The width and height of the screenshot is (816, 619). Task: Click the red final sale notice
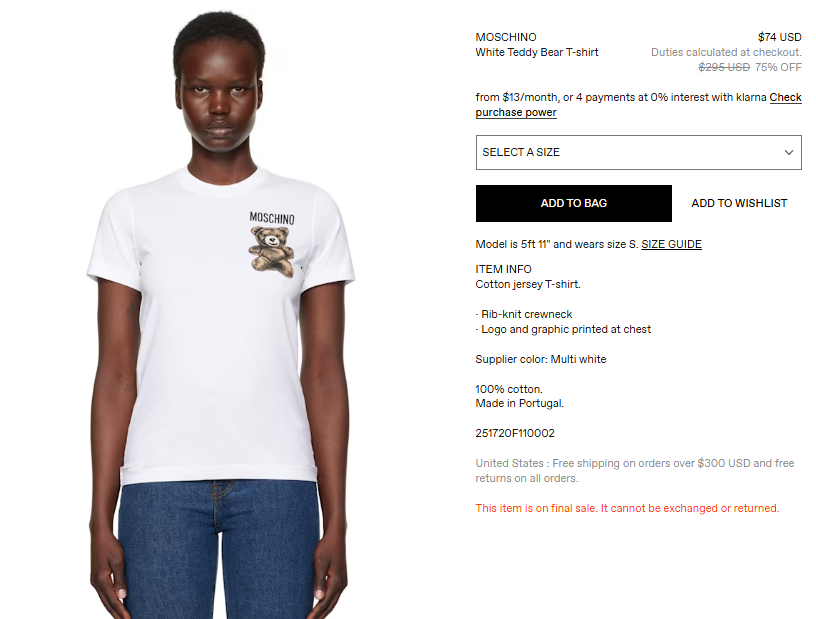point(627,508)
